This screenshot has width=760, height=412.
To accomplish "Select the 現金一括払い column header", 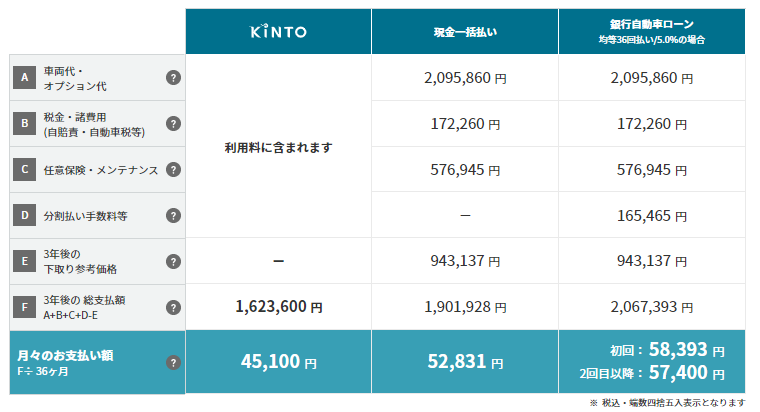I will coord(465,32).
